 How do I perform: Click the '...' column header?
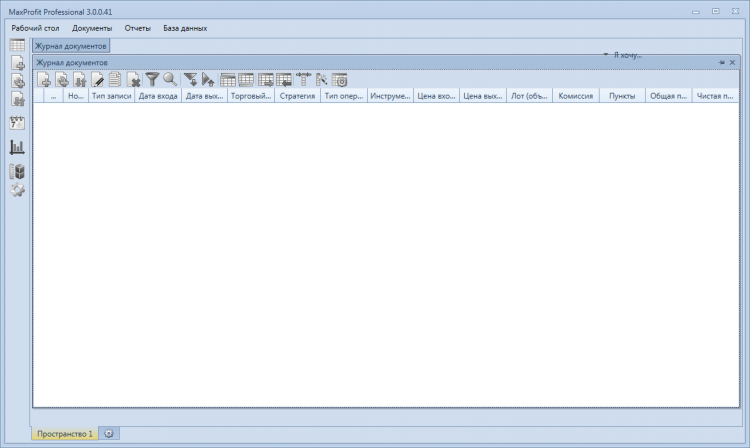tap(54, 96)
